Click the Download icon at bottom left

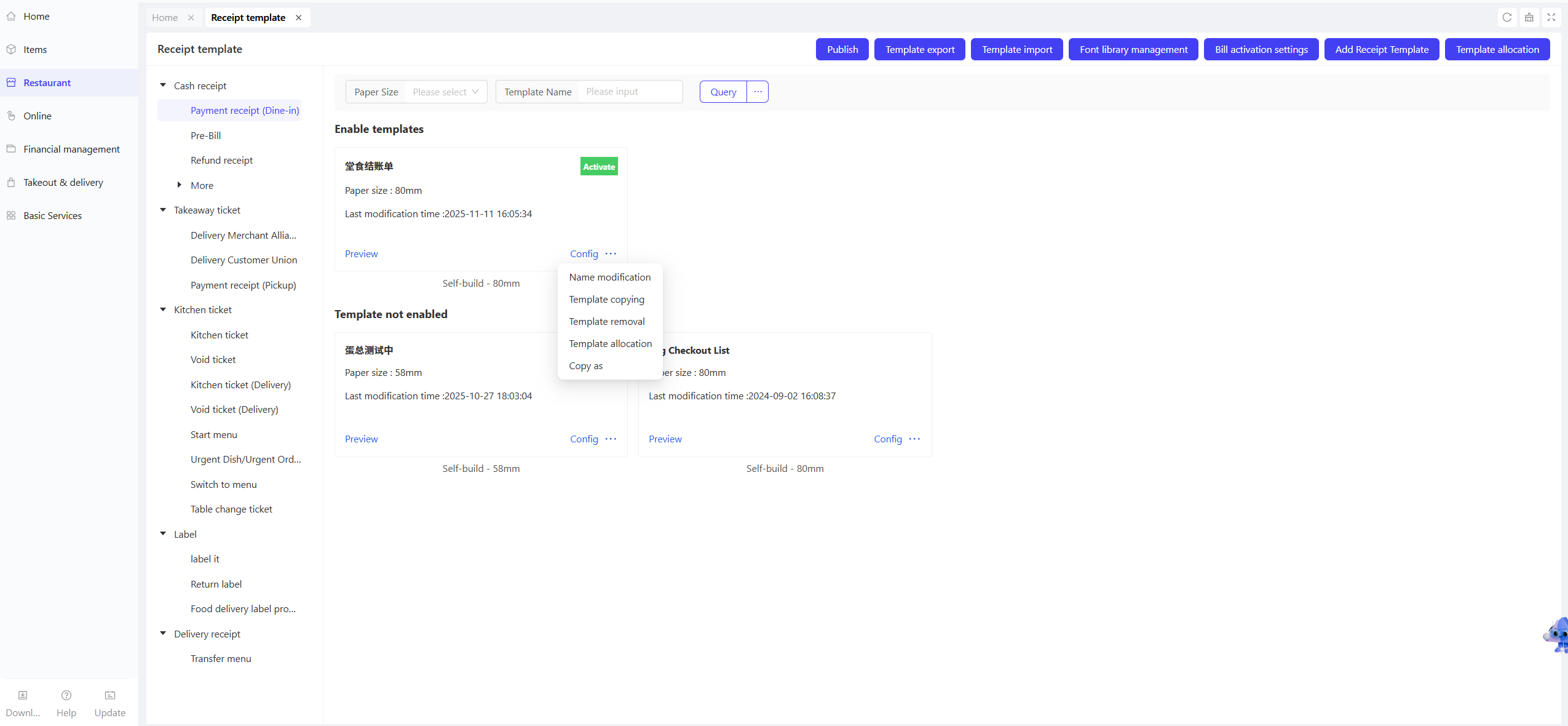[23, 695]
